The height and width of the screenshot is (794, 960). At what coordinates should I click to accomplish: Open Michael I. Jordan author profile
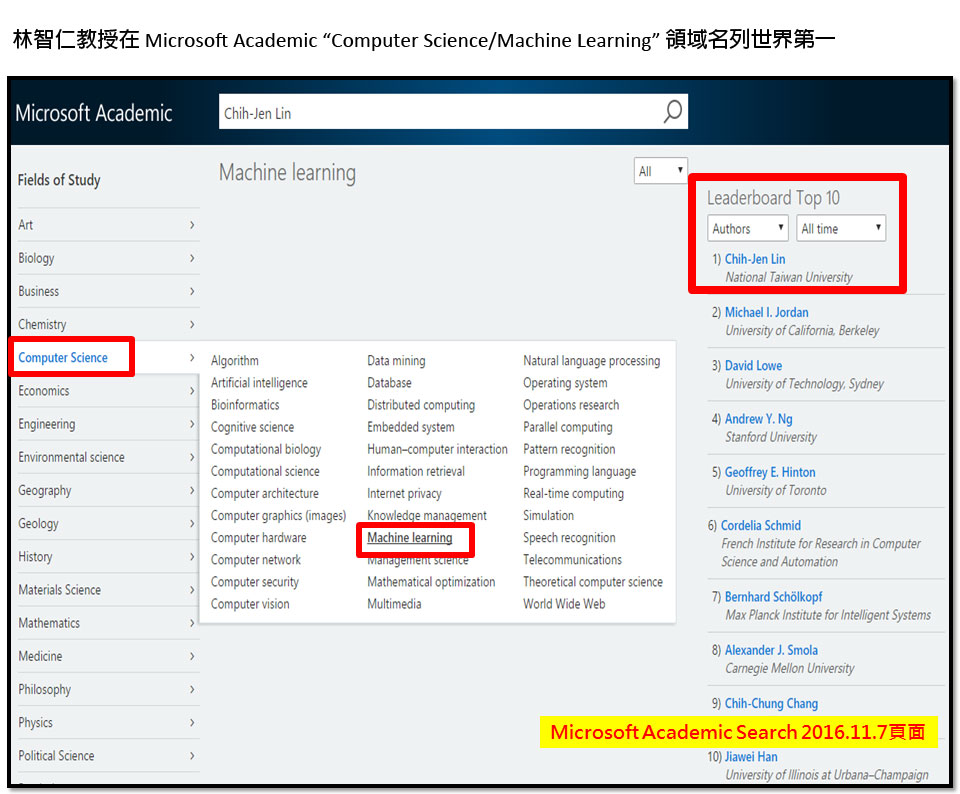(767, 312)
